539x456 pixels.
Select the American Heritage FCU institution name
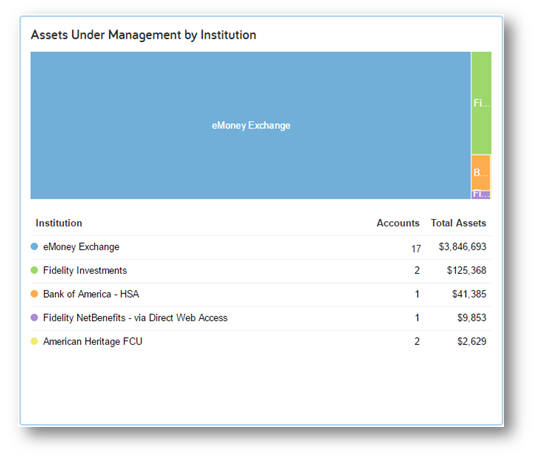(92, 342)
